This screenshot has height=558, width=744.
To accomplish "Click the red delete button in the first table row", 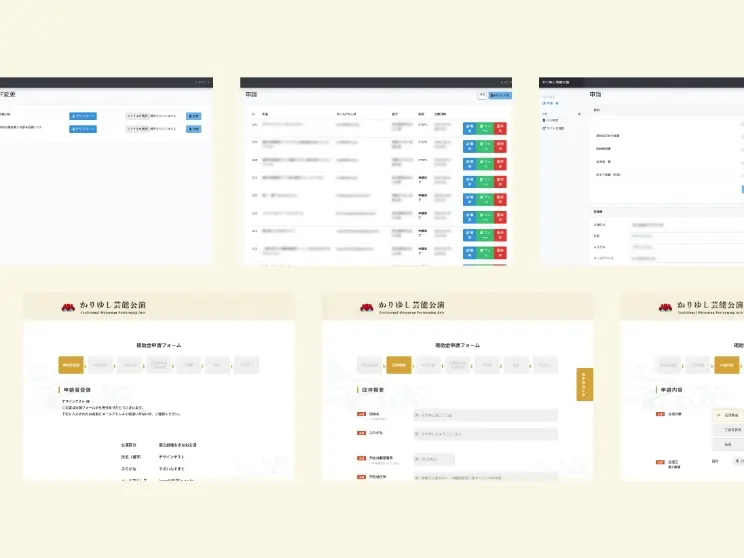I will 501,127.
